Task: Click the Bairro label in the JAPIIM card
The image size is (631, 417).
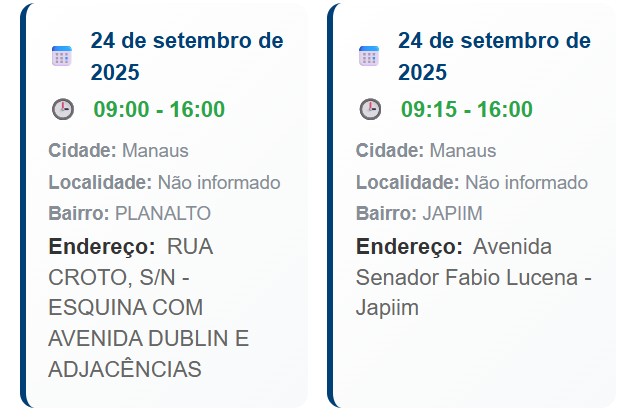Action: [387, 213]
